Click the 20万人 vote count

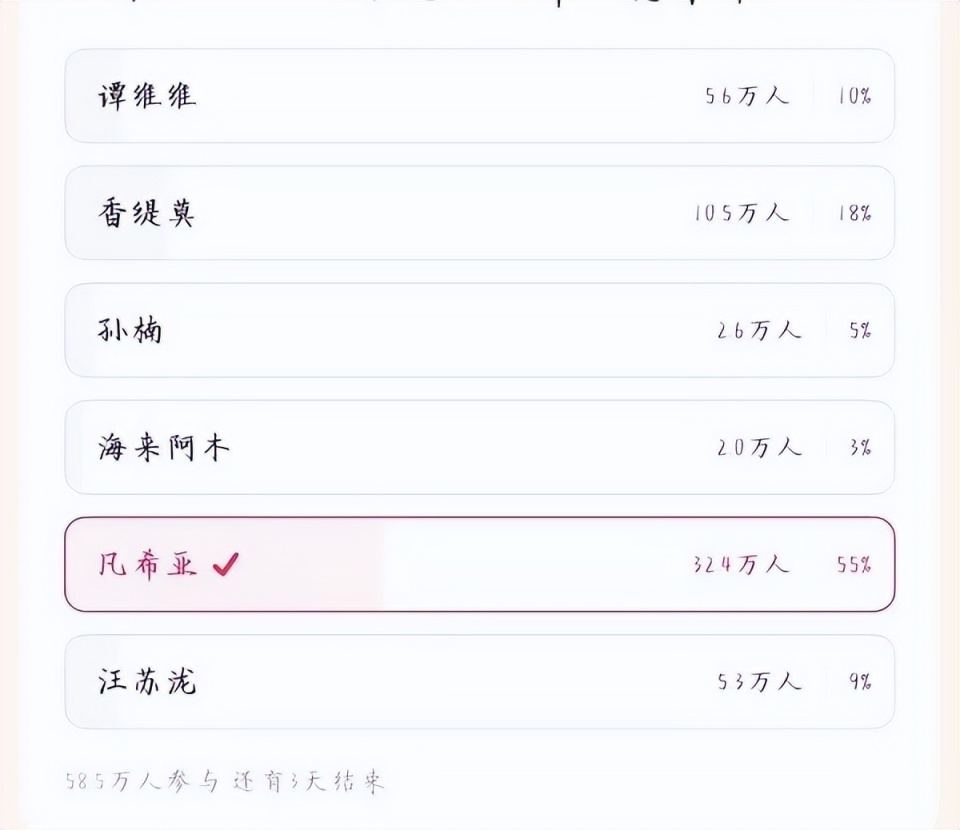coord(759,448)
